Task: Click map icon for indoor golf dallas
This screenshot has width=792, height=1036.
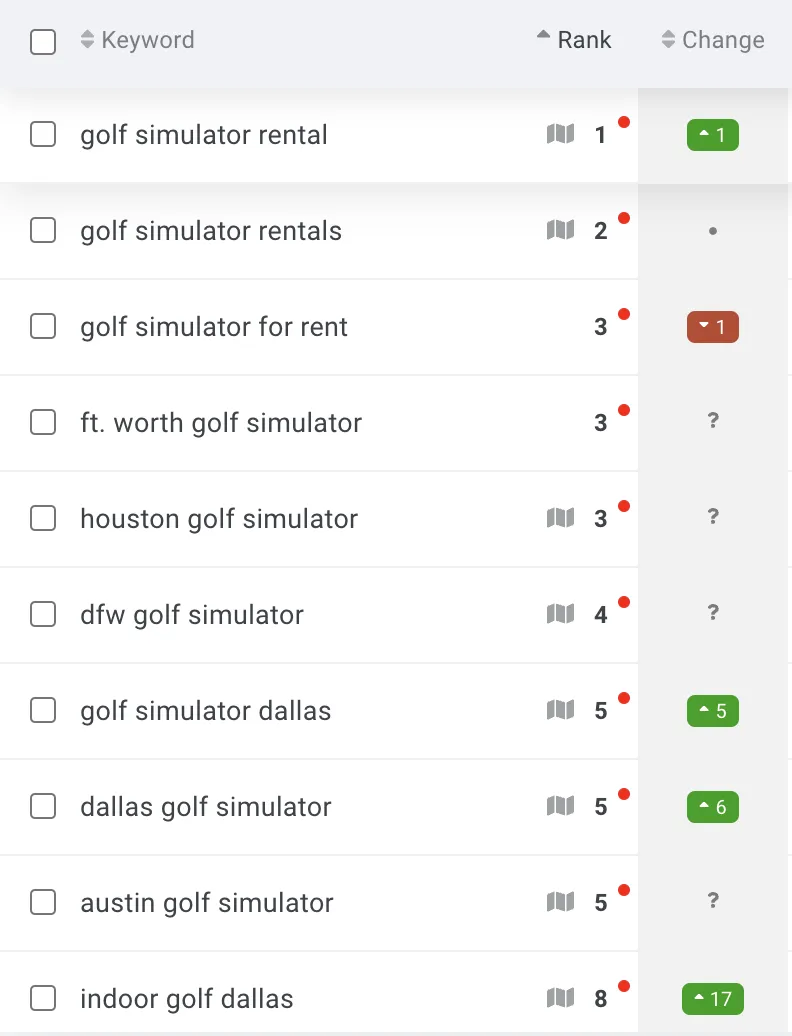Action: [x=560, y=998]
